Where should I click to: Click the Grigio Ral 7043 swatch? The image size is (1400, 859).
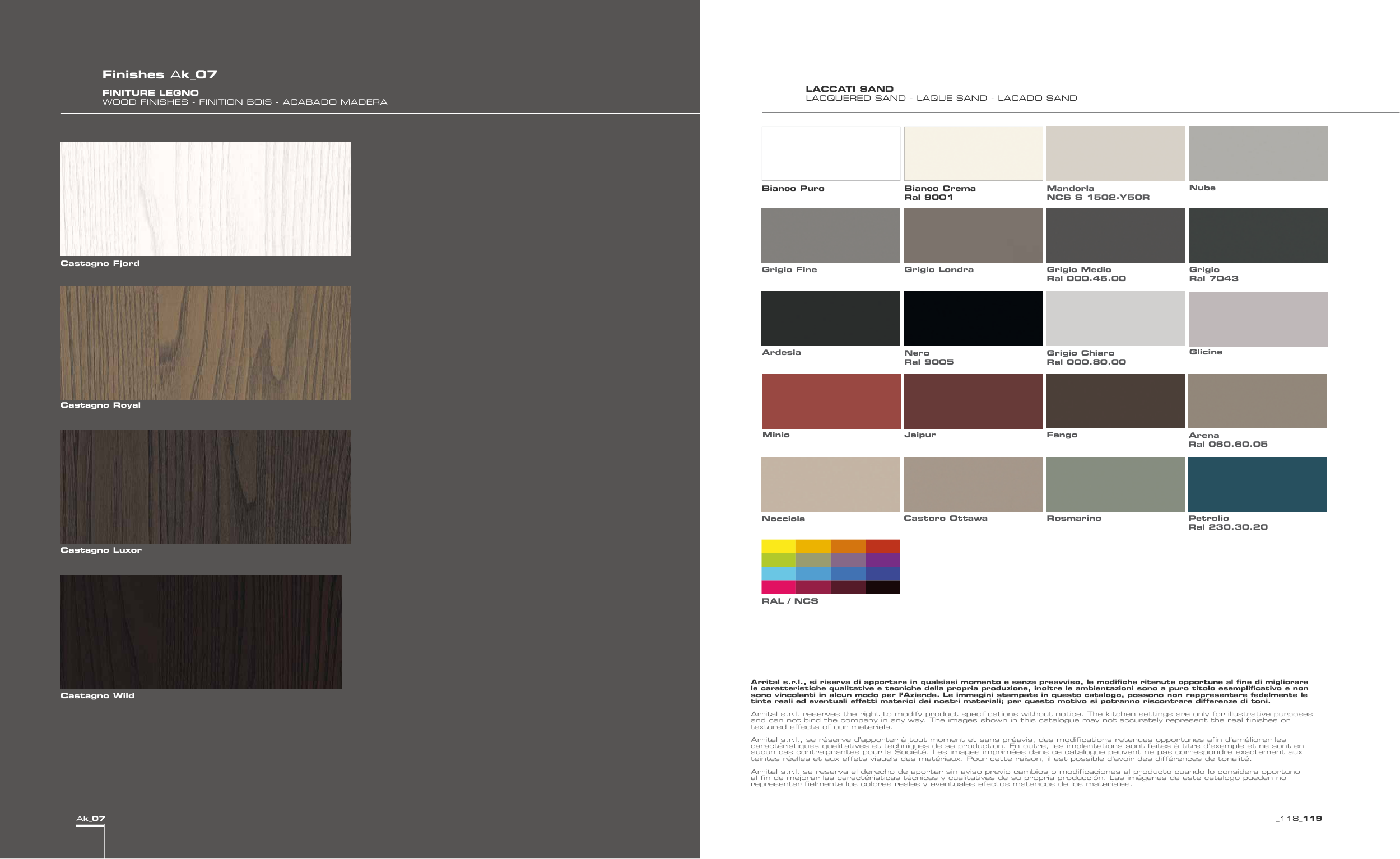click(x=1257, y=235)
